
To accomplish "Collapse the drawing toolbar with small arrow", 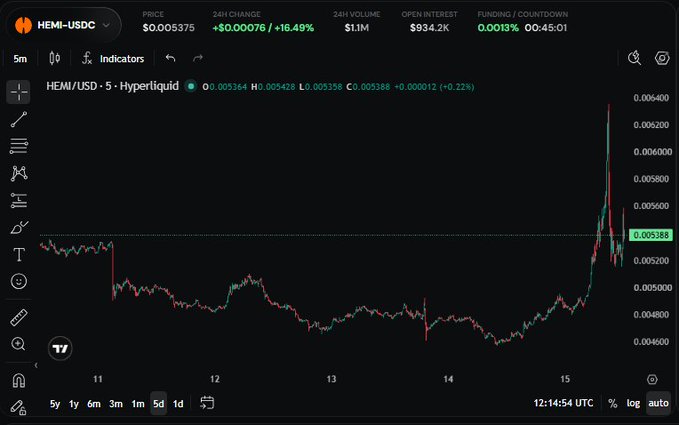I will pyautogui.click(x=36, y=366).
